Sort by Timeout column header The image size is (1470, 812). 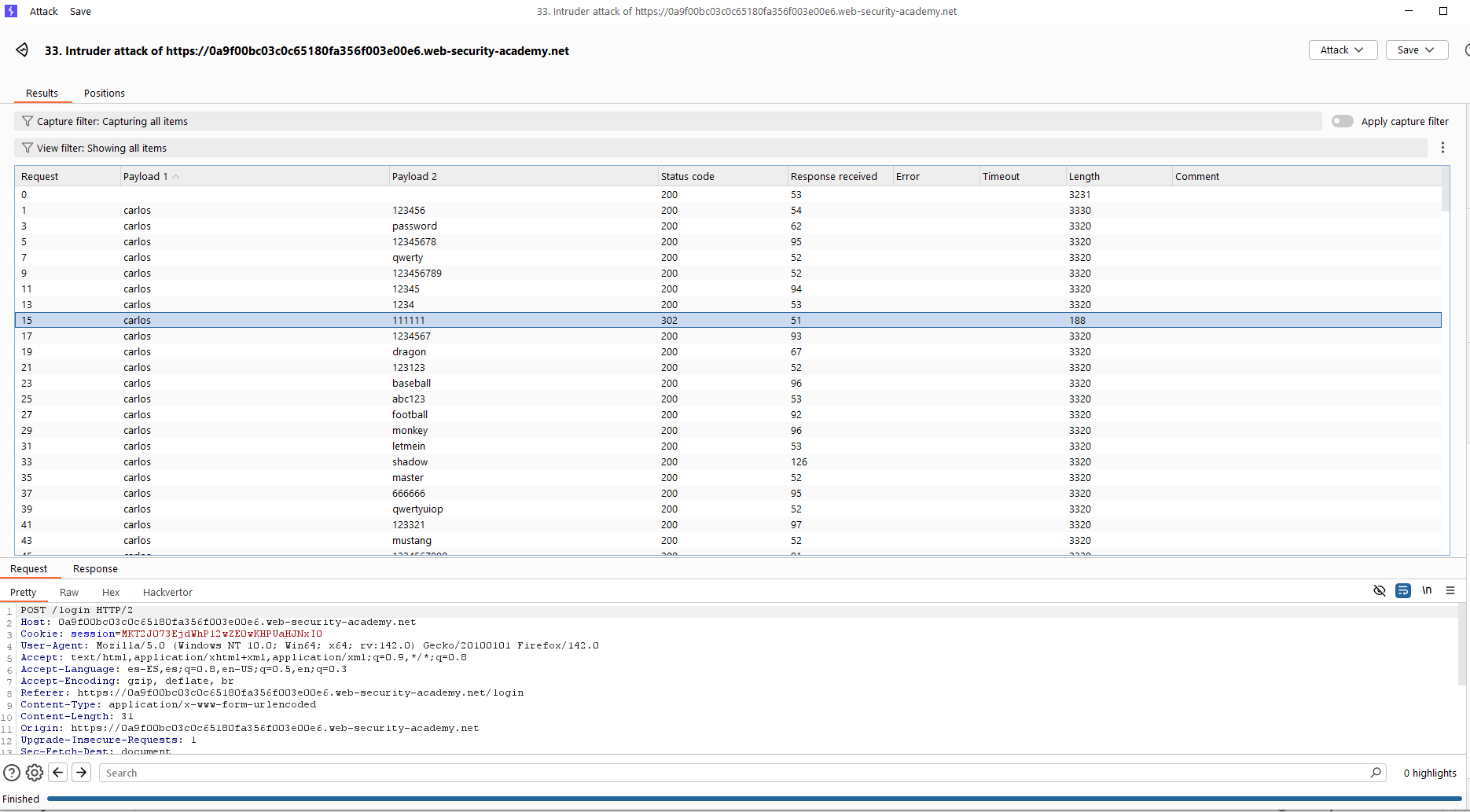click(1023, 176)
